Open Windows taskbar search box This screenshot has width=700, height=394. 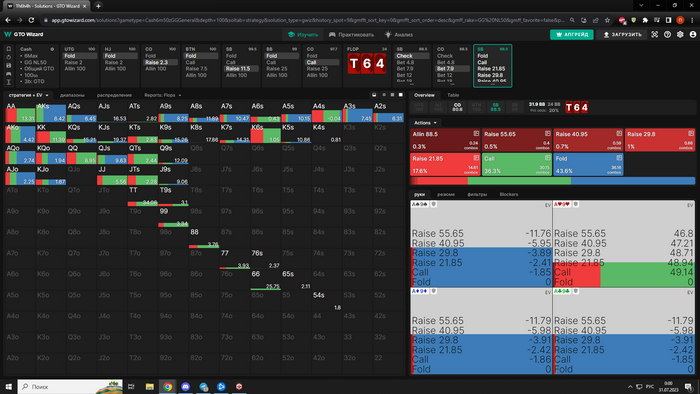70,386
